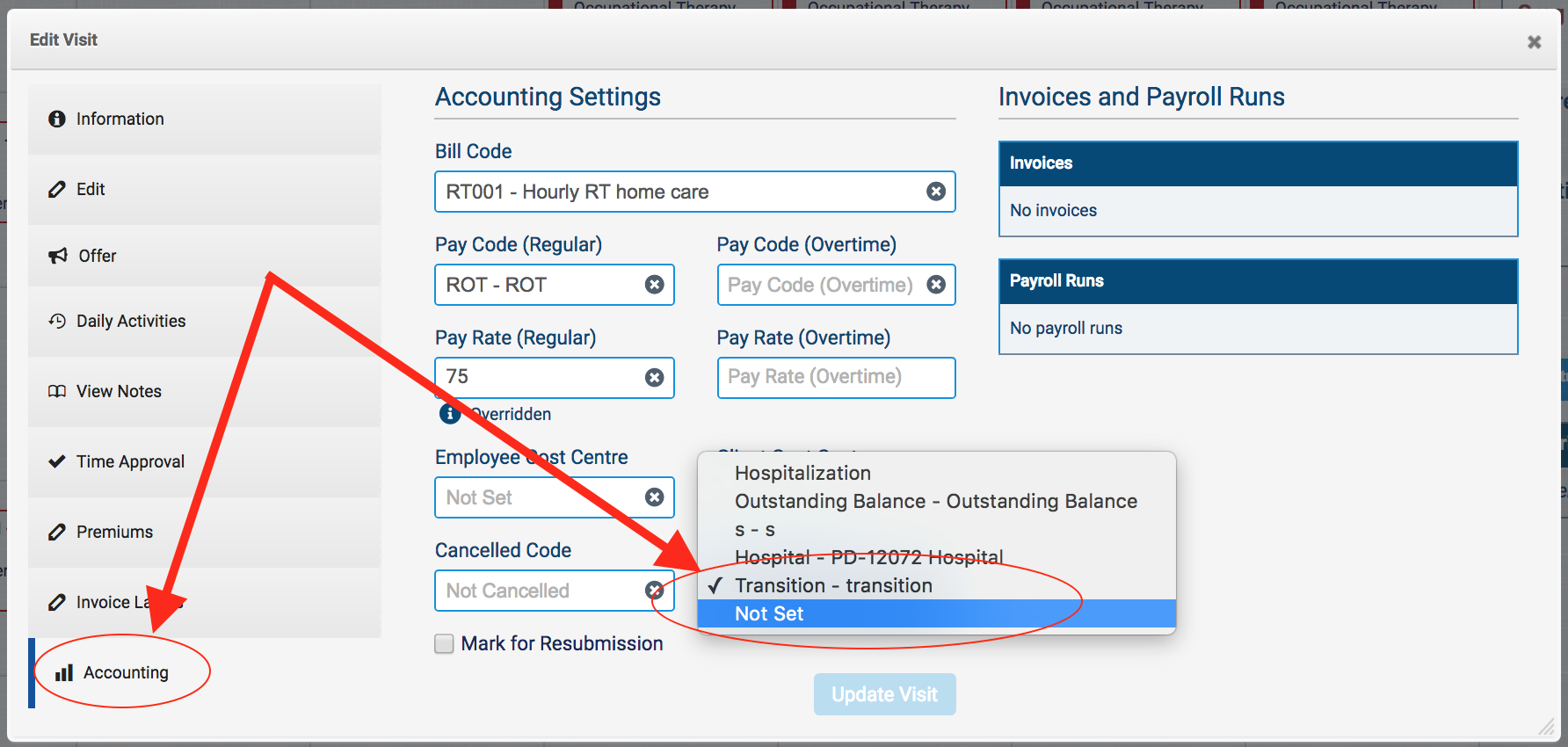Open the View Notes section
Viewport: 1568px width, 747px height.
point(119,392)
